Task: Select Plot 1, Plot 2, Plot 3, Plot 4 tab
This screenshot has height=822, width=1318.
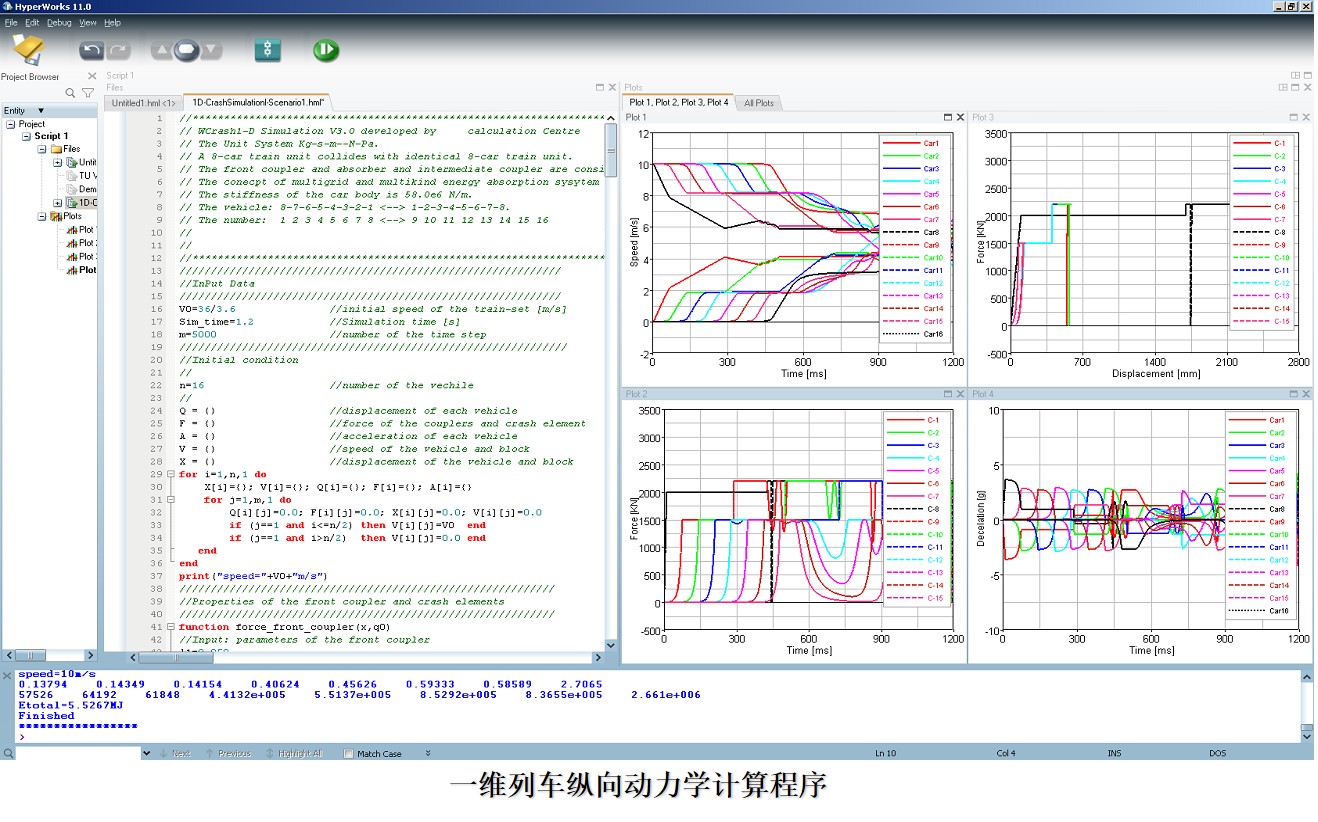Action: (x=678, y=103)
